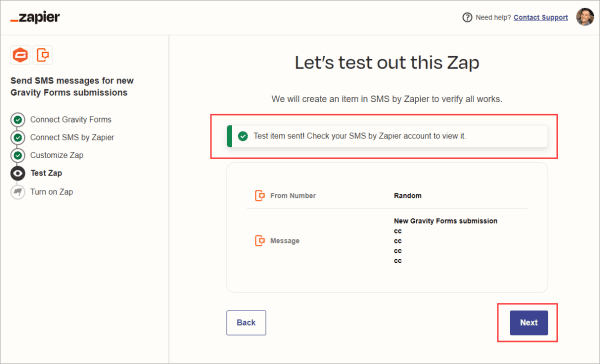Click the 'Test item sent!' notification message

tap(360, 136)
